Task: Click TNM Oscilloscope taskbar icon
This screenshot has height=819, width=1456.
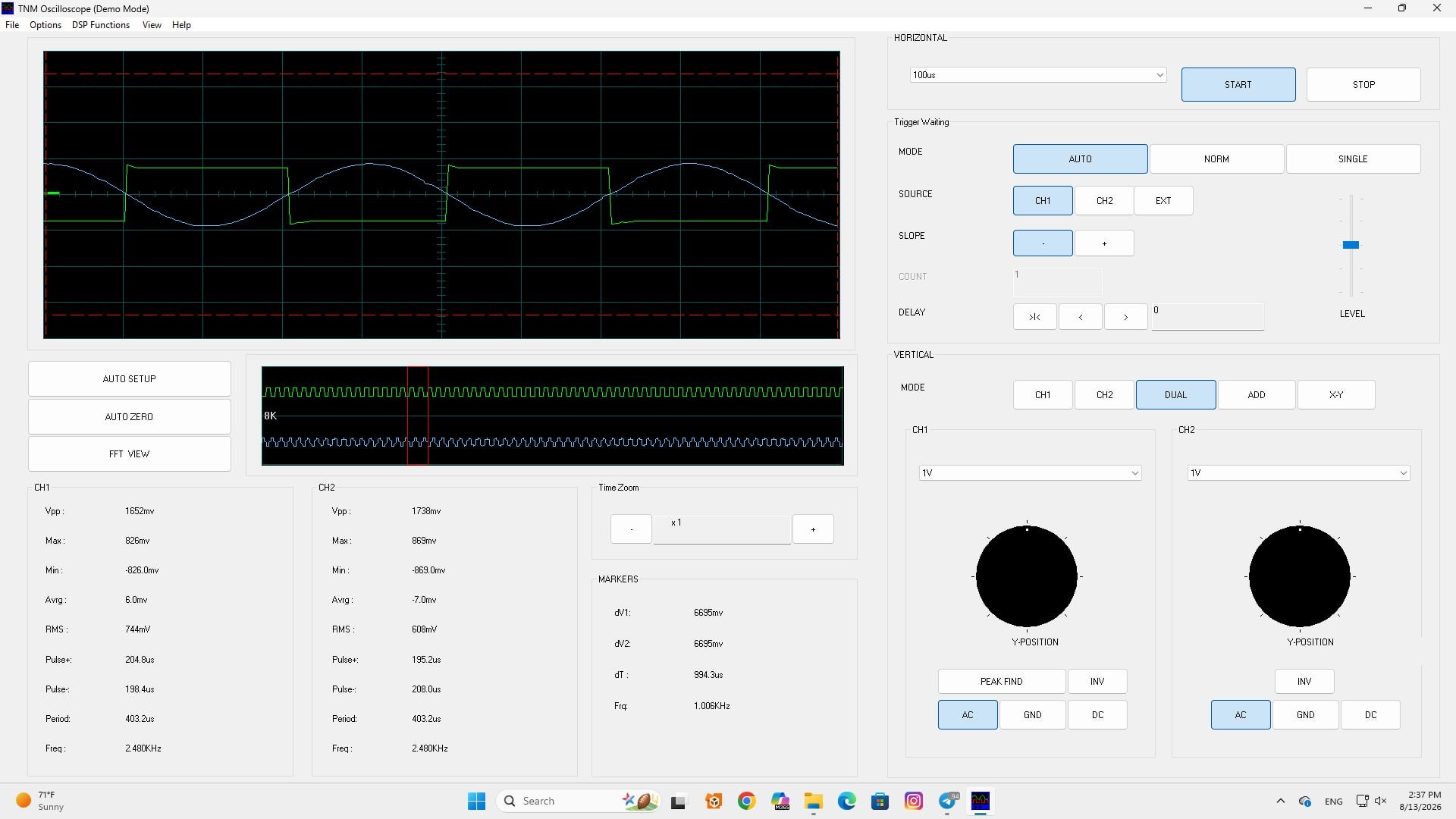Action: pyautogui.click(x=981, y=801)
